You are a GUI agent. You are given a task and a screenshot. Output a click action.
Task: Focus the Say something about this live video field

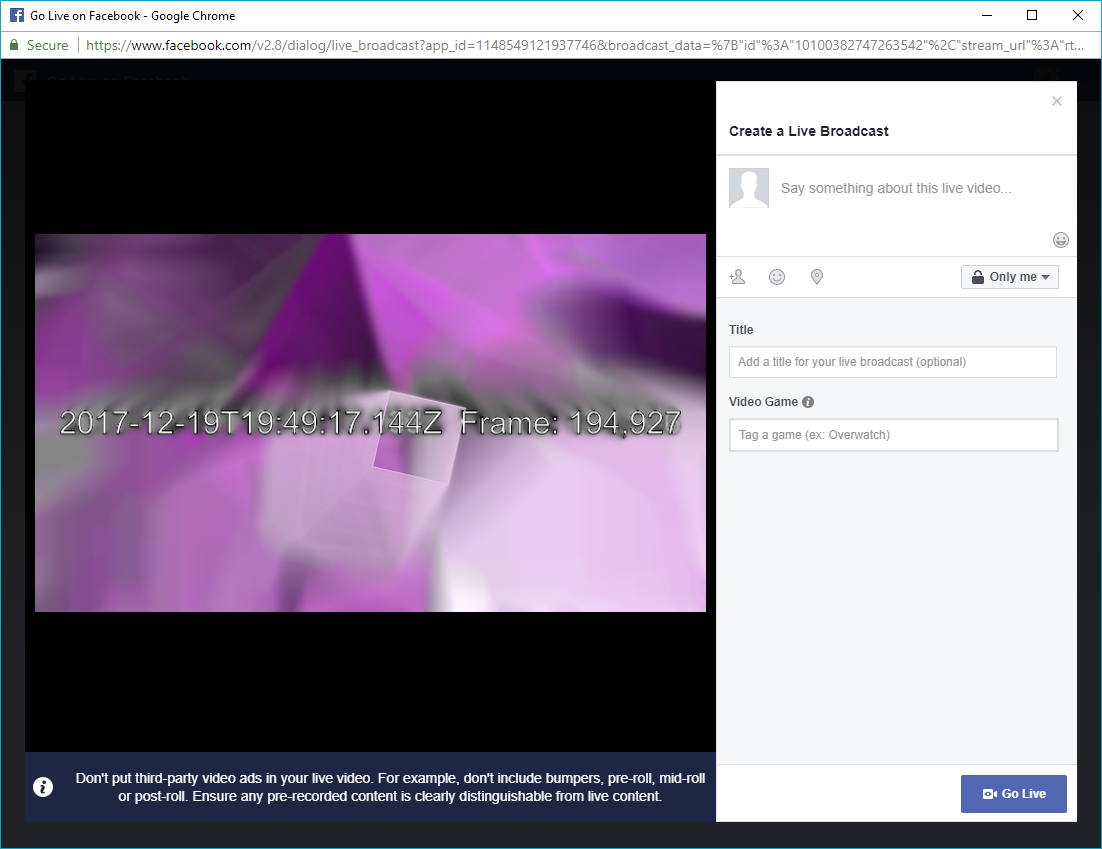click(x=896, y=188)
